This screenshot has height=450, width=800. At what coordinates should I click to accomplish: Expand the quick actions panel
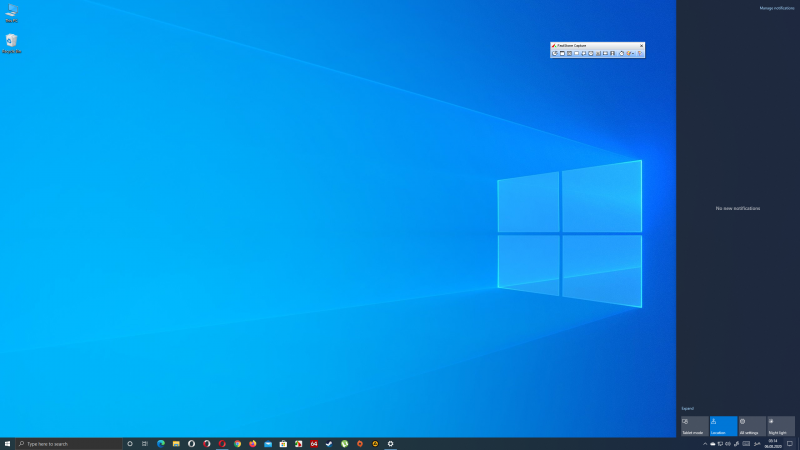(x=687, y=408)
